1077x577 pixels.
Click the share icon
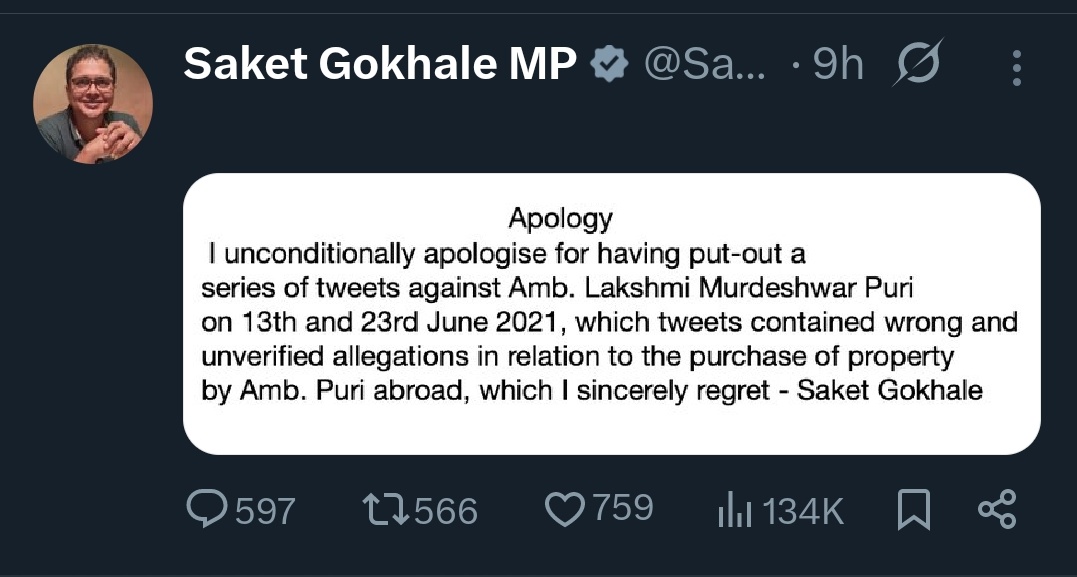click(x=996, y=510)
